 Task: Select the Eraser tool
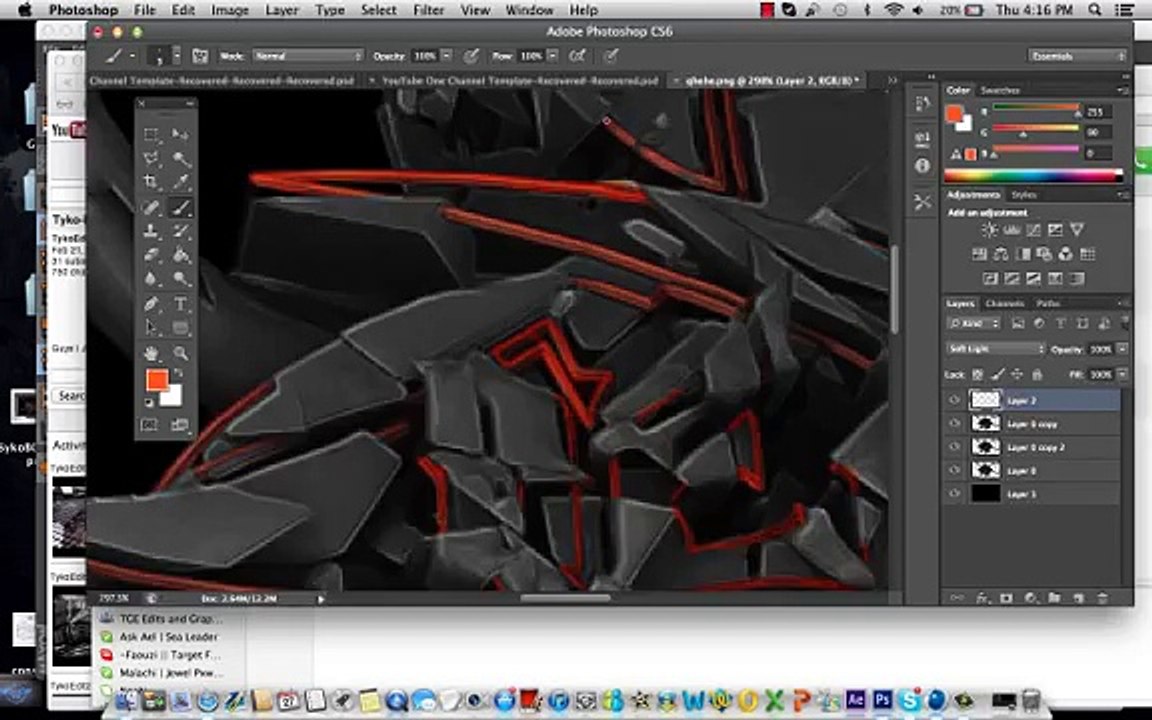151,255
